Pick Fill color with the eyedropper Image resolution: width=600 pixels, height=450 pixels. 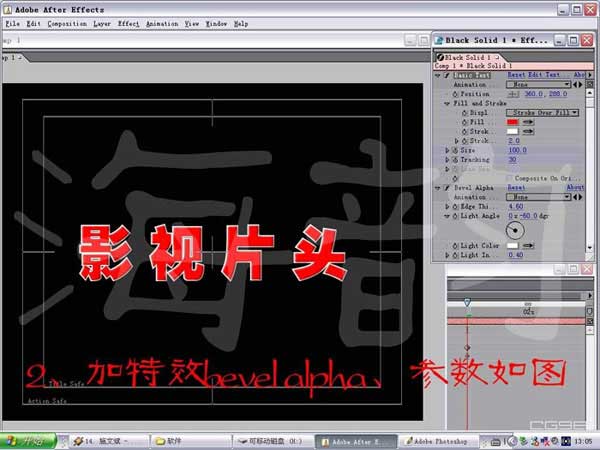coord(528,122)
